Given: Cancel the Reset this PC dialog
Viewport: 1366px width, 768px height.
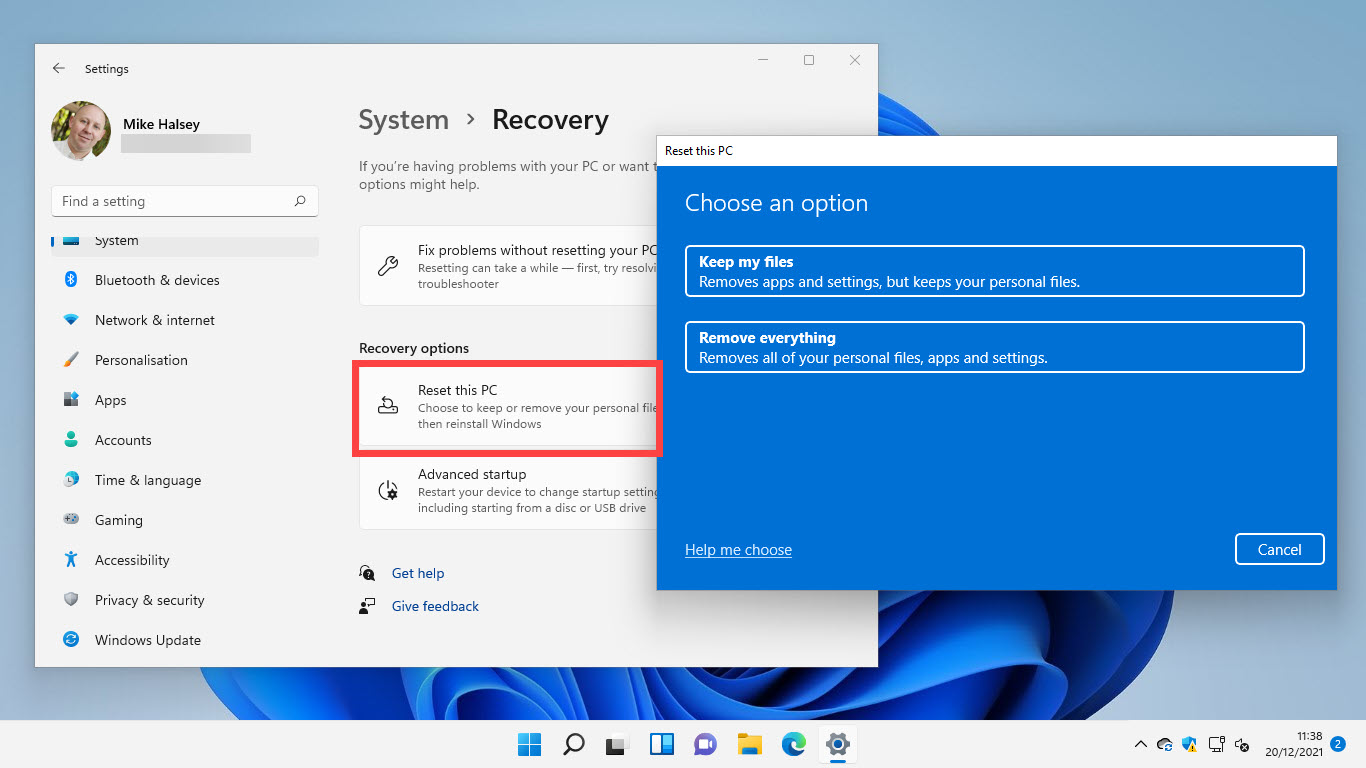Looking at the screenshot, I should tap(1279, 549).
